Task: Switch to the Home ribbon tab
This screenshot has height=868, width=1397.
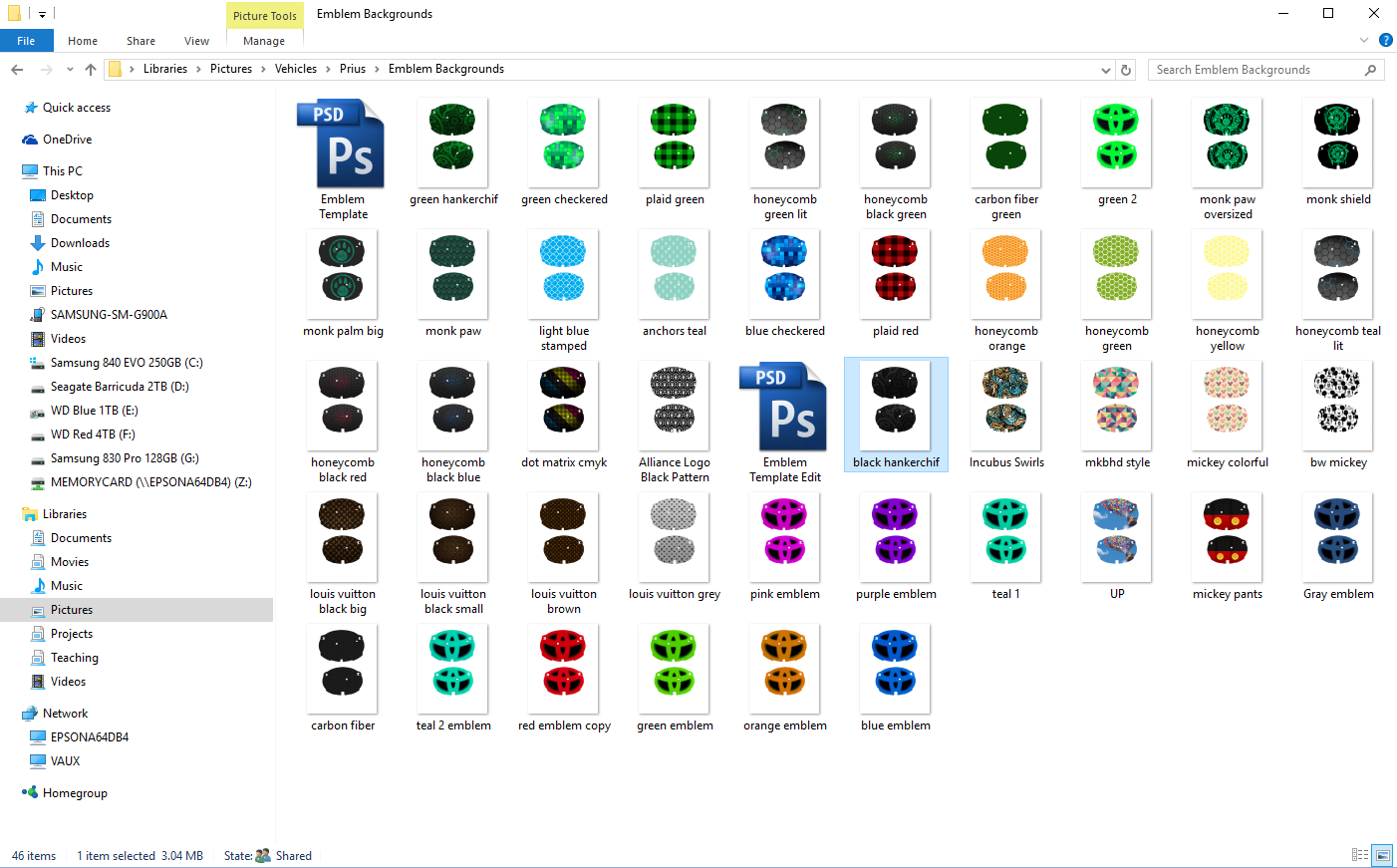Action: pyautogui.click(x=83, y=41)
